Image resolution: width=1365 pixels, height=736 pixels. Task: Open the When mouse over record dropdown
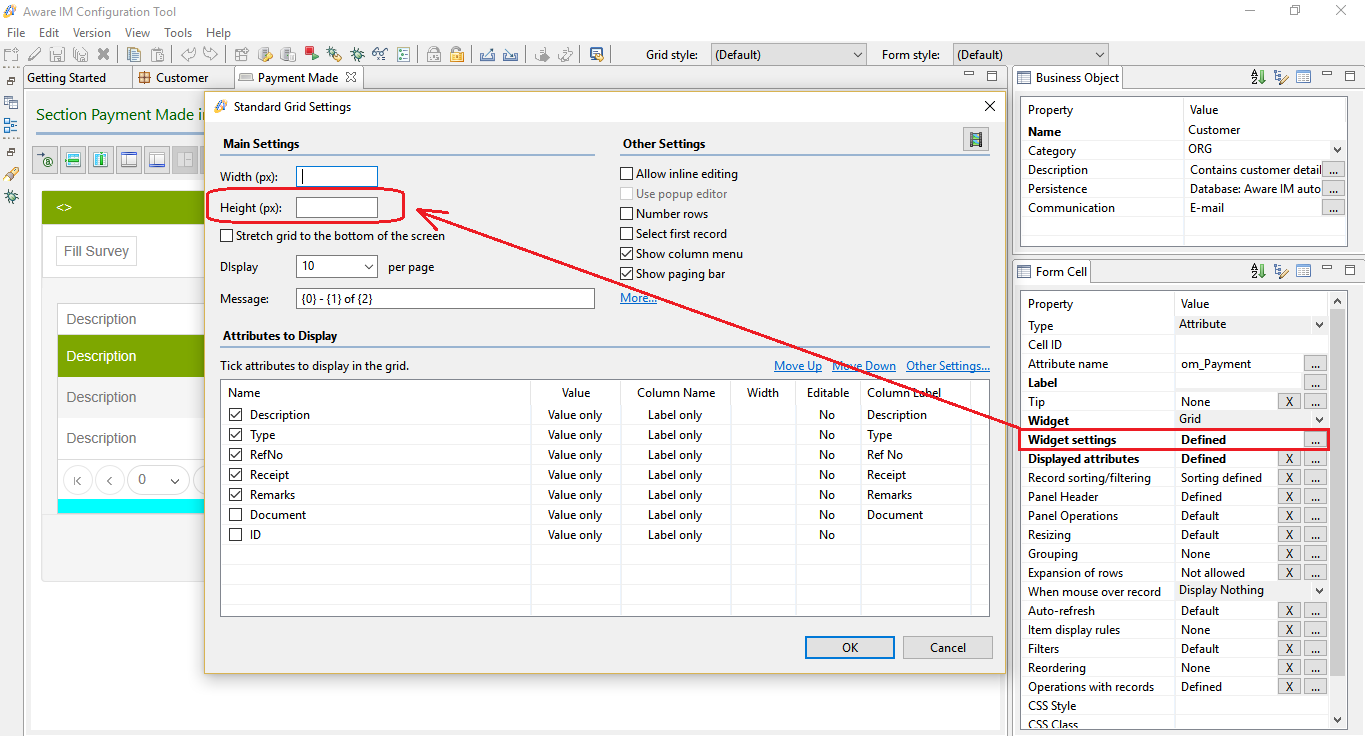click(x=1319, y=590)
